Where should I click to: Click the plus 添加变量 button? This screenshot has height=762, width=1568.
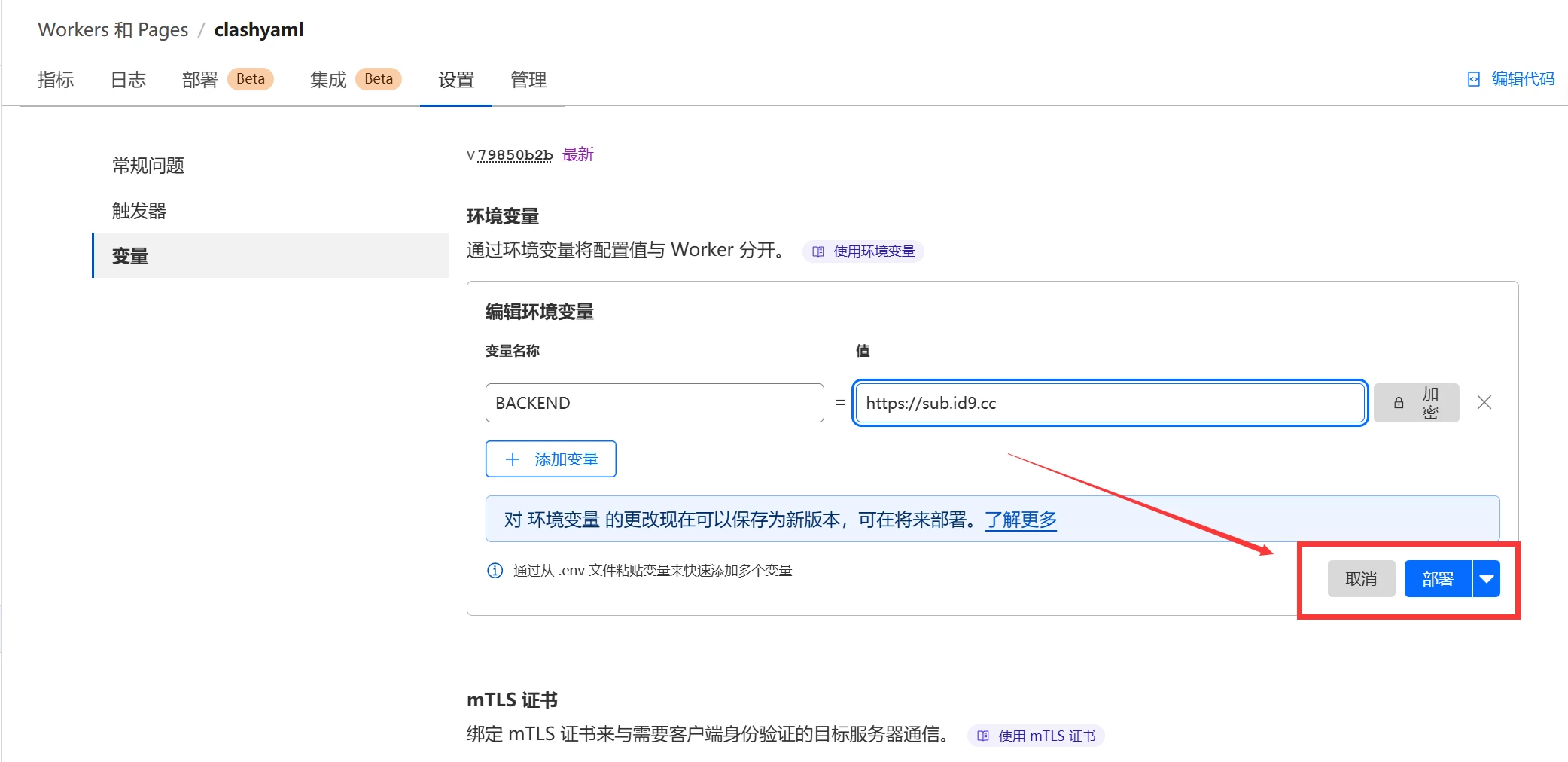(550, 459)
